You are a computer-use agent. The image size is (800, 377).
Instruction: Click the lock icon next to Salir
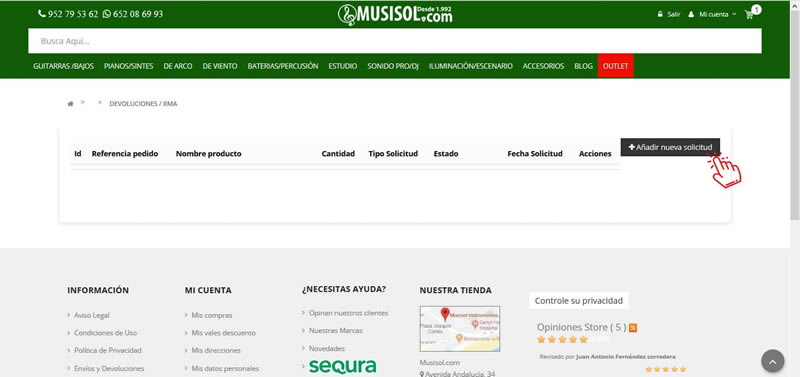pos(660,14)
